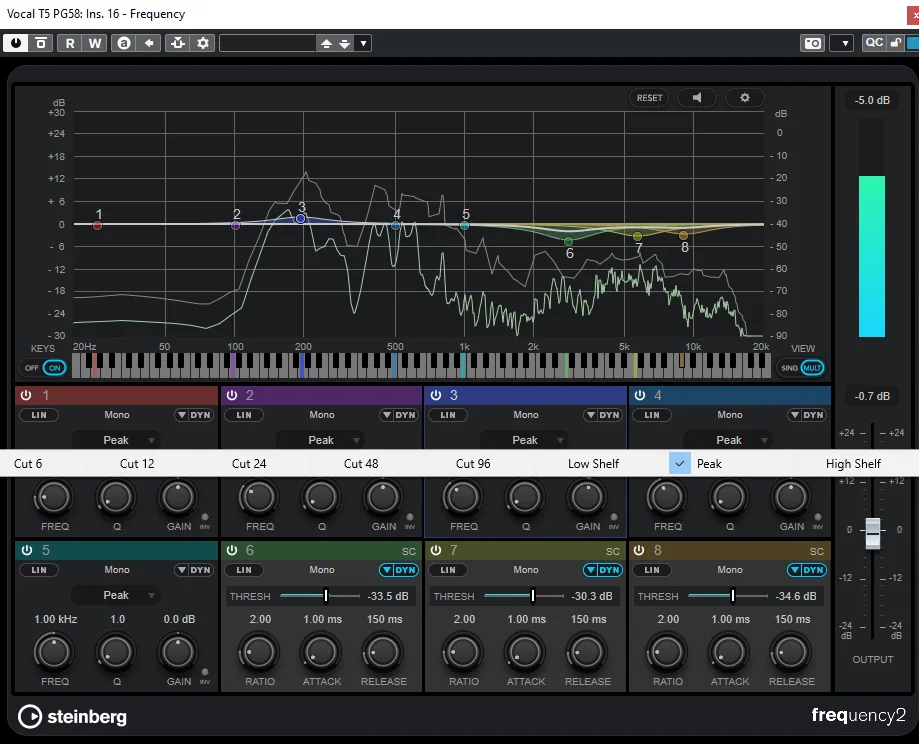Viewport: 919px width, 744px height.
Task: Click the band 5 FREQ knob
Action: coord(54,652)
